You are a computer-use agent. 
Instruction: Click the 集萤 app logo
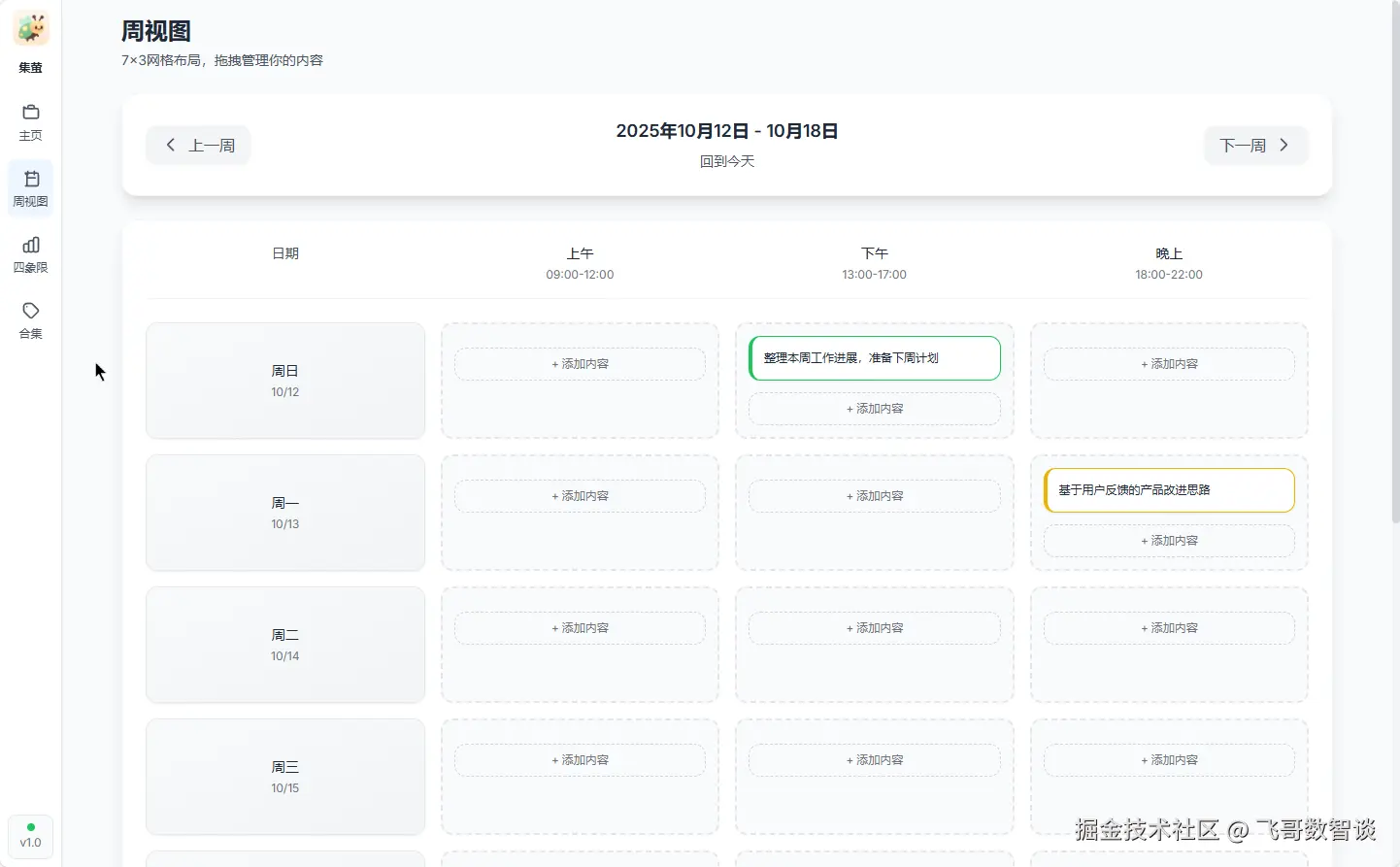click(30, 28)
